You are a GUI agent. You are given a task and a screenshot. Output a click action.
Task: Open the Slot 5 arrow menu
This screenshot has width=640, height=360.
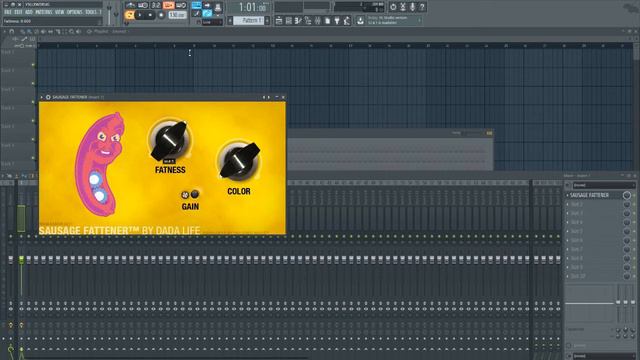click(x=567, y=231)
